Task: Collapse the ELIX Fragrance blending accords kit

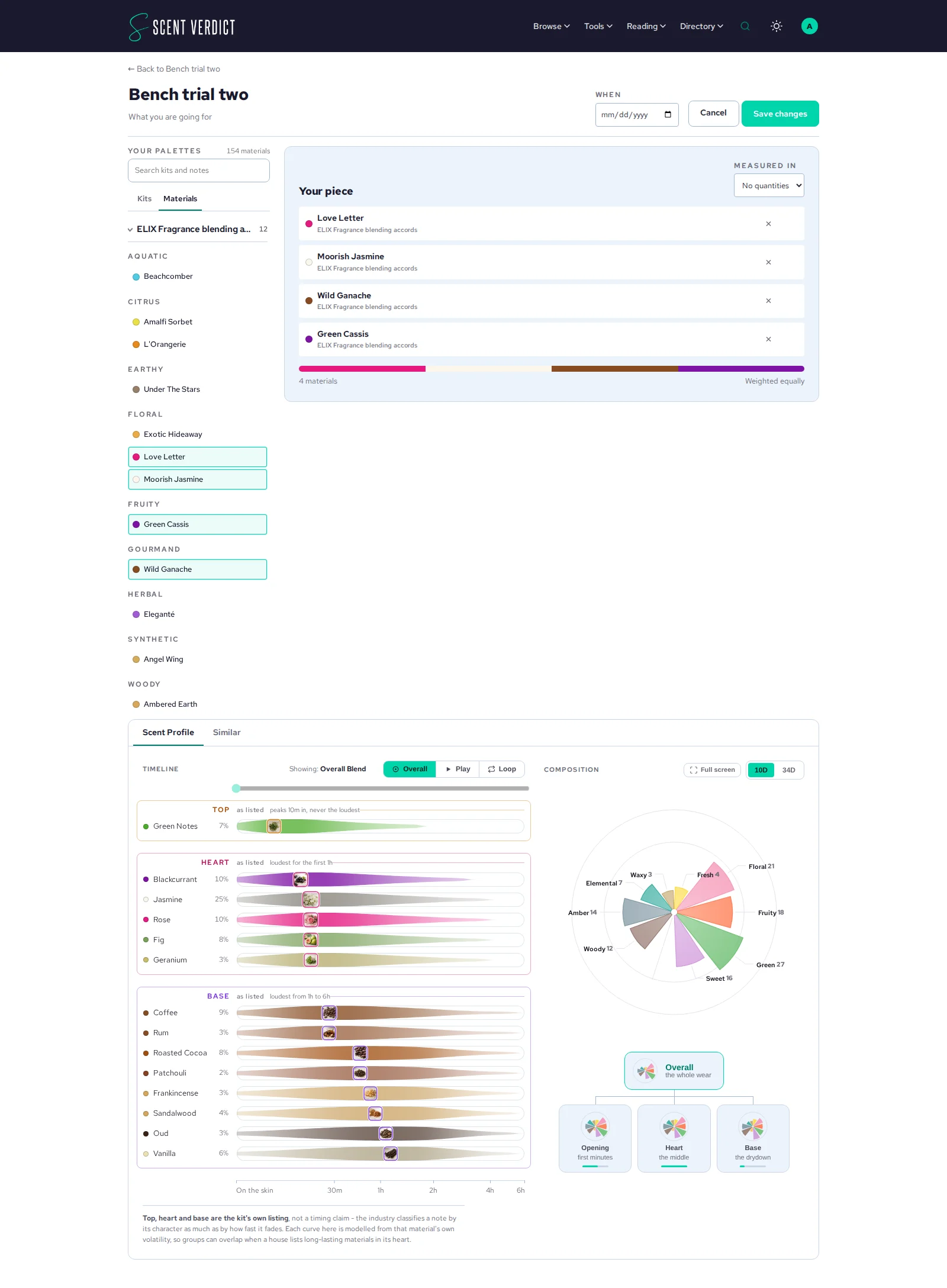Action: 198,229
